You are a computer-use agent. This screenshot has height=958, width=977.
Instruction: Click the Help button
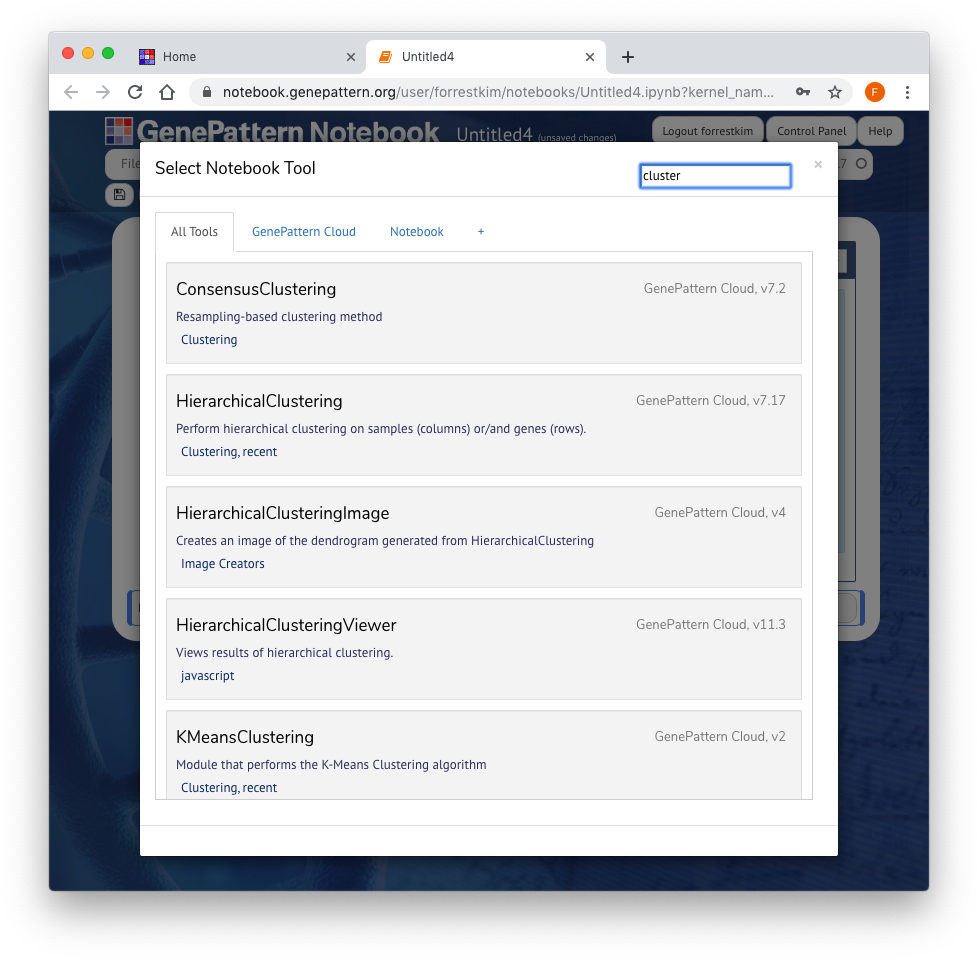[880, 131]
